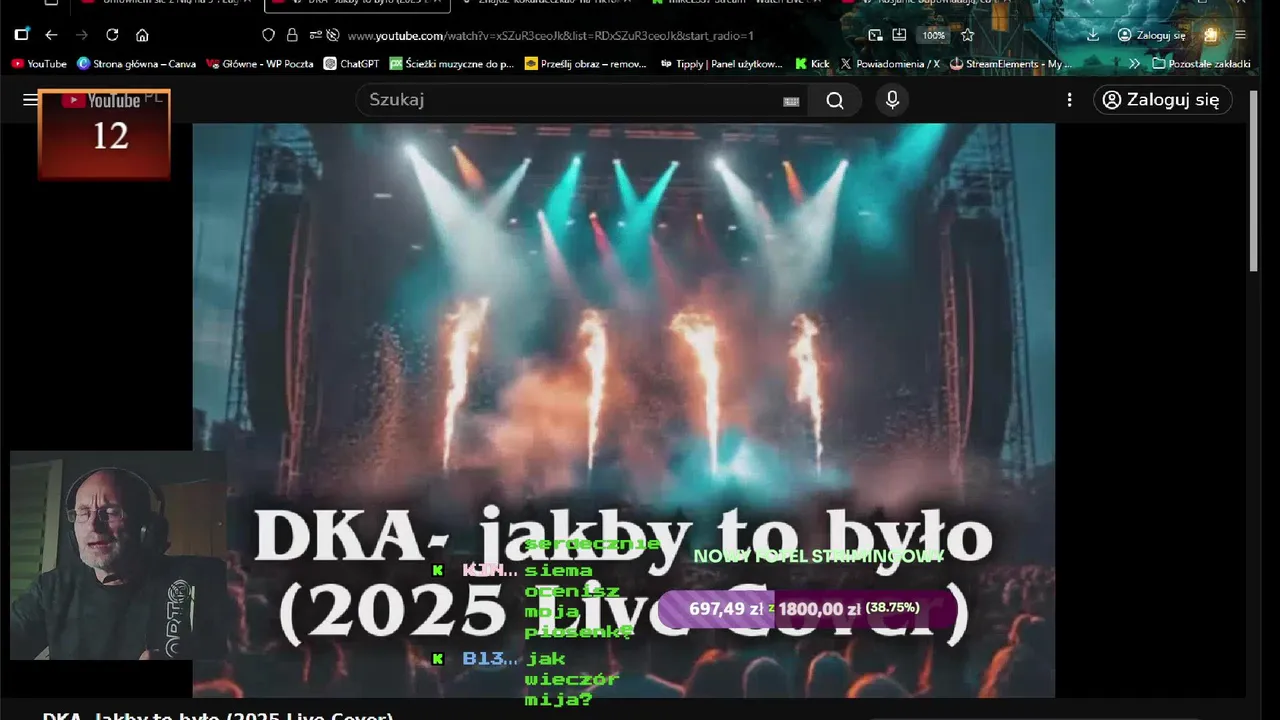
Task: Start voice search with microphone icon
Action: tap(892, 100)
